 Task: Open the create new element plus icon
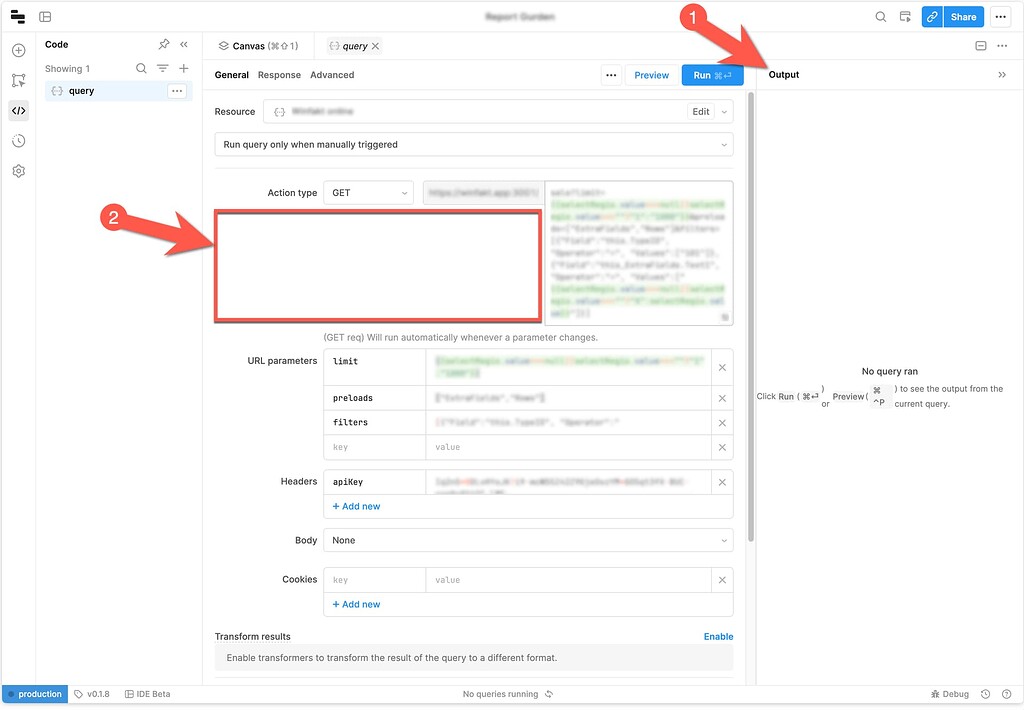[18, 48]
